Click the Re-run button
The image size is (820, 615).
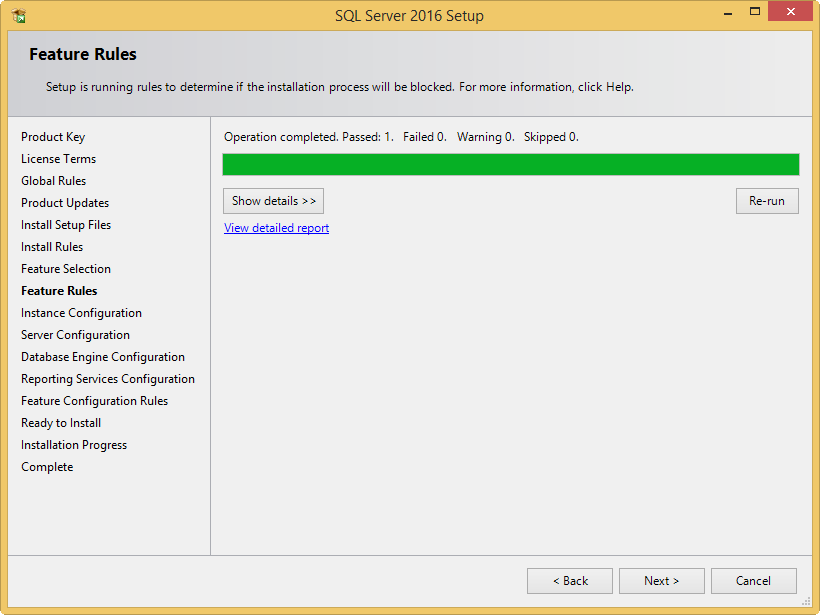point(767,201)
